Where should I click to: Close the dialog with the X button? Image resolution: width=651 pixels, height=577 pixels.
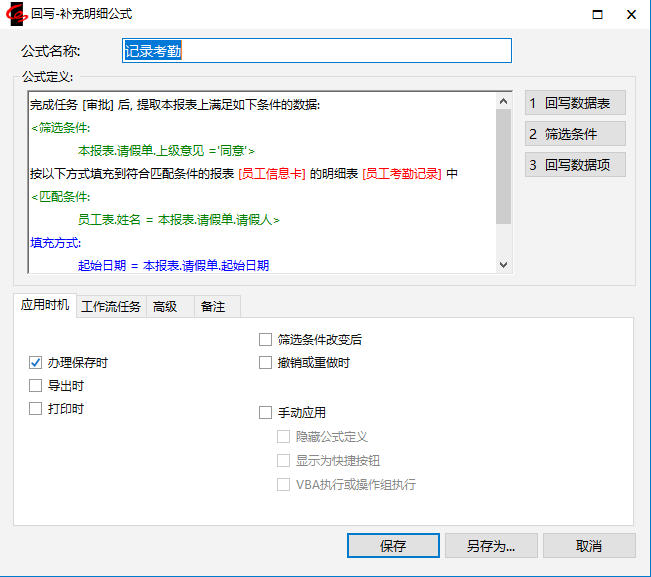[631, 15]
